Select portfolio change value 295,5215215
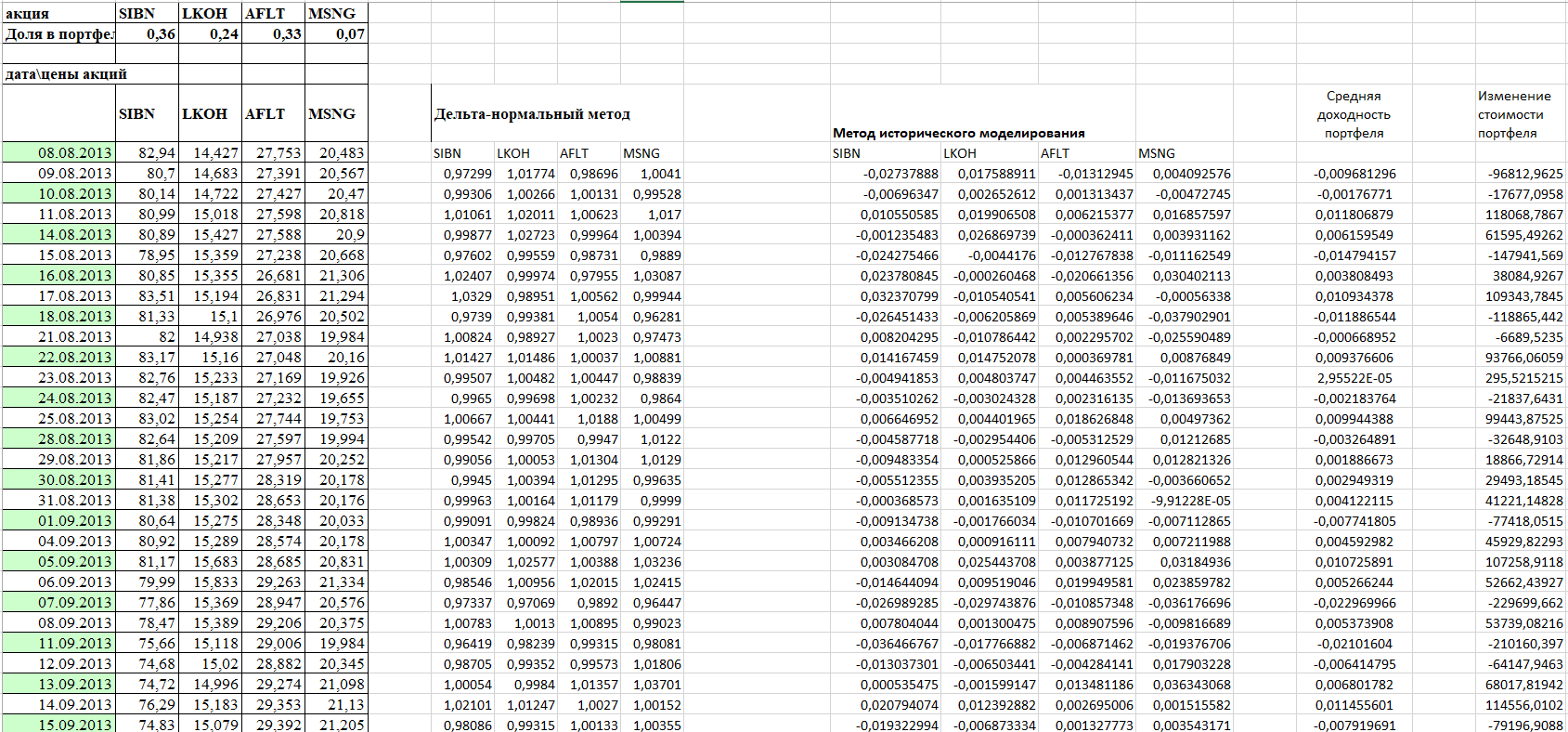The width and height of the screenshot is (1568, 732). coord(1520,378)
